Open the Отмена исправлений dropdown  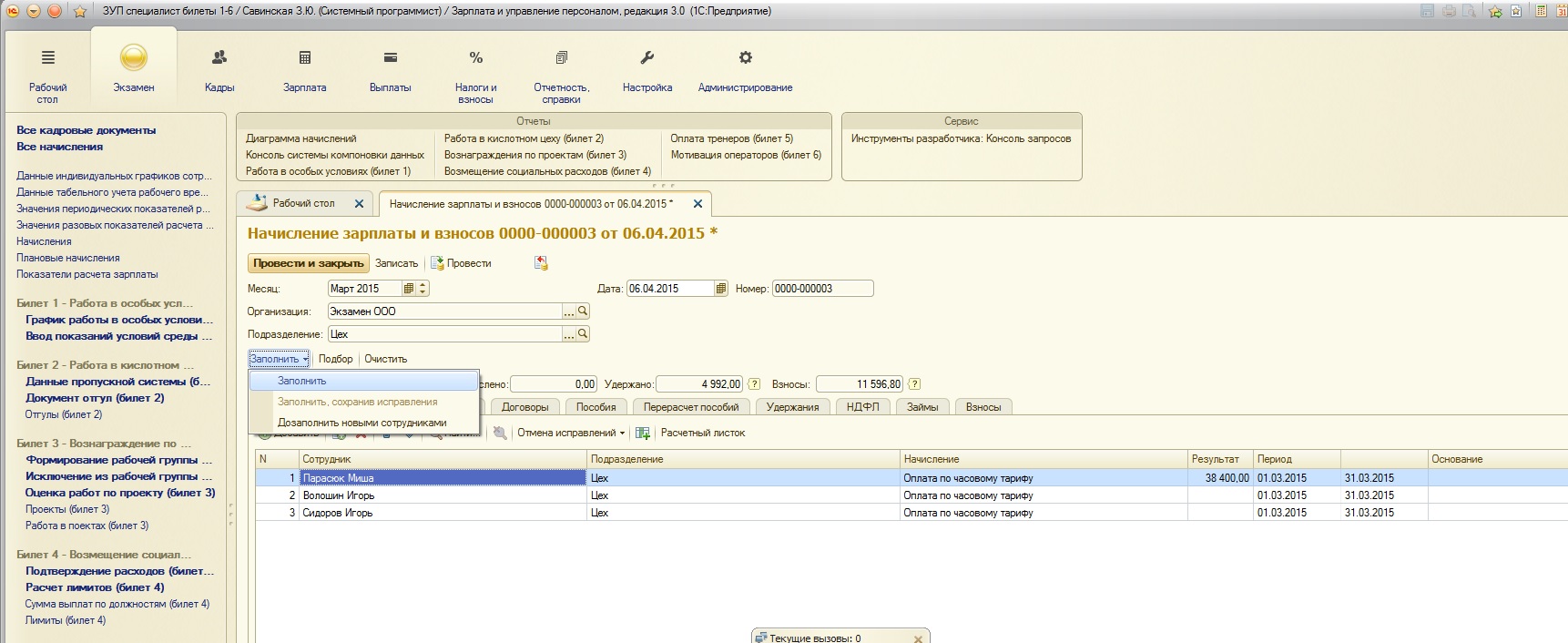(x=571, y=434)
